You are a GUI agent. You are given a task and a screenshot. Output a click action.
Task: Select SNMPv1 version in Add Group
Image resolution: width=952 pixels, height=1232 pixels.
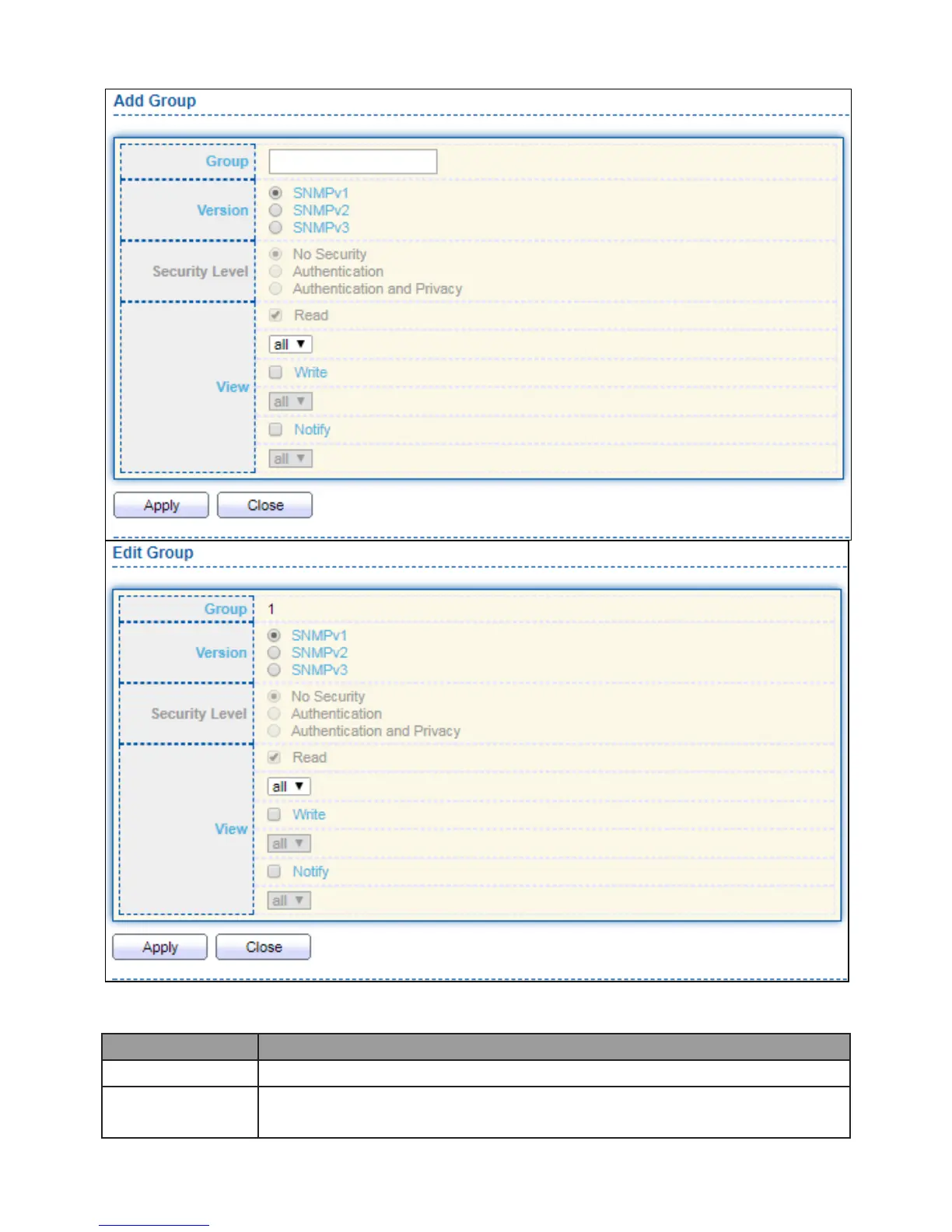(275, 193)
